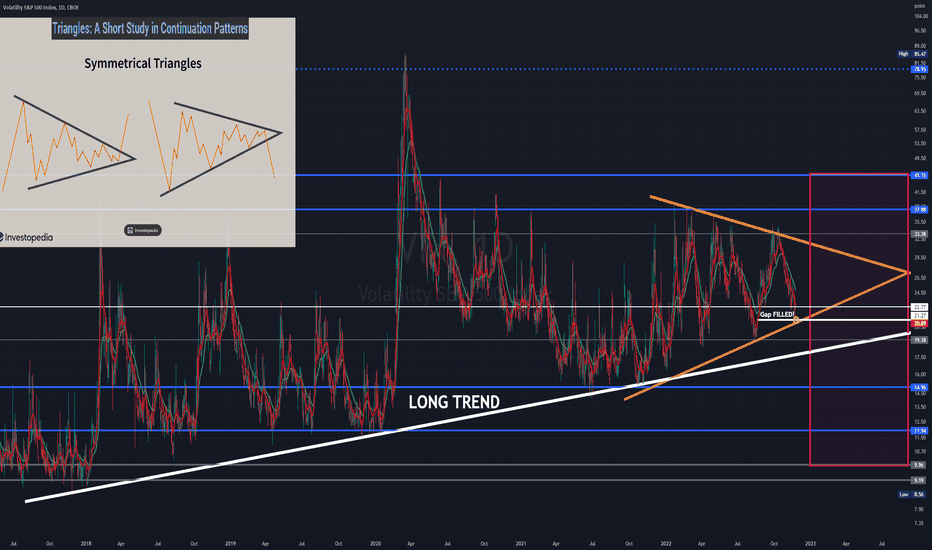Click the 19.18 gray level price tag
The image size is (932, 550).
(920, 340)
